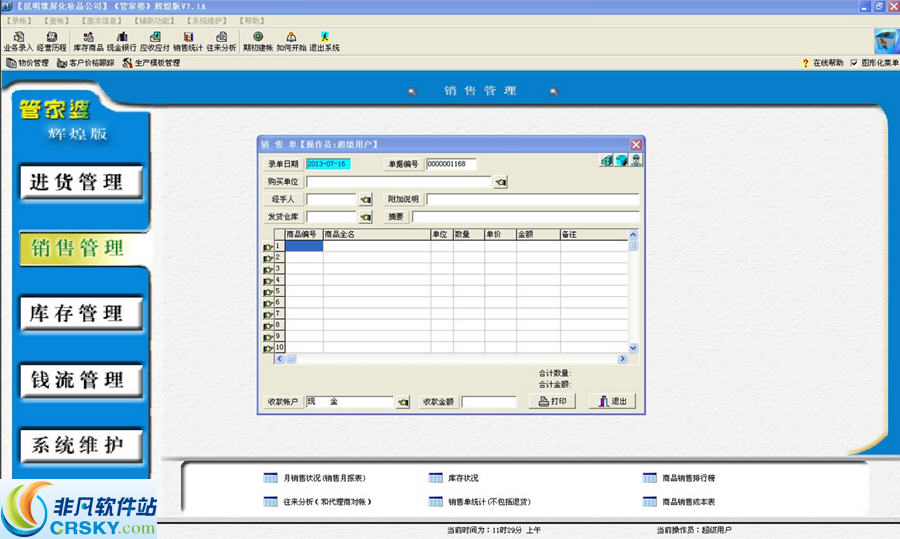Click into the 经手人 input field

[x=332, y=199]
